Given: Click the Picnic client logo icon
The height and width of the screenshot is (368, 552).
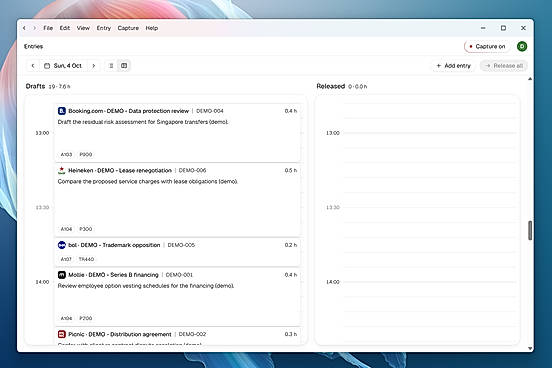Looking at the screenshot, I should (62, 334).
